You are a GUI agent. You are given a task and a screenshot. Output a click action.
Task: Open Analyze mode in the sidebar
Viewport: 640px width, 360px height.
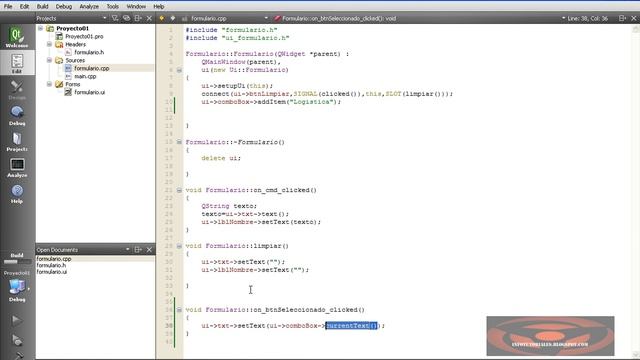coord(17,168)
